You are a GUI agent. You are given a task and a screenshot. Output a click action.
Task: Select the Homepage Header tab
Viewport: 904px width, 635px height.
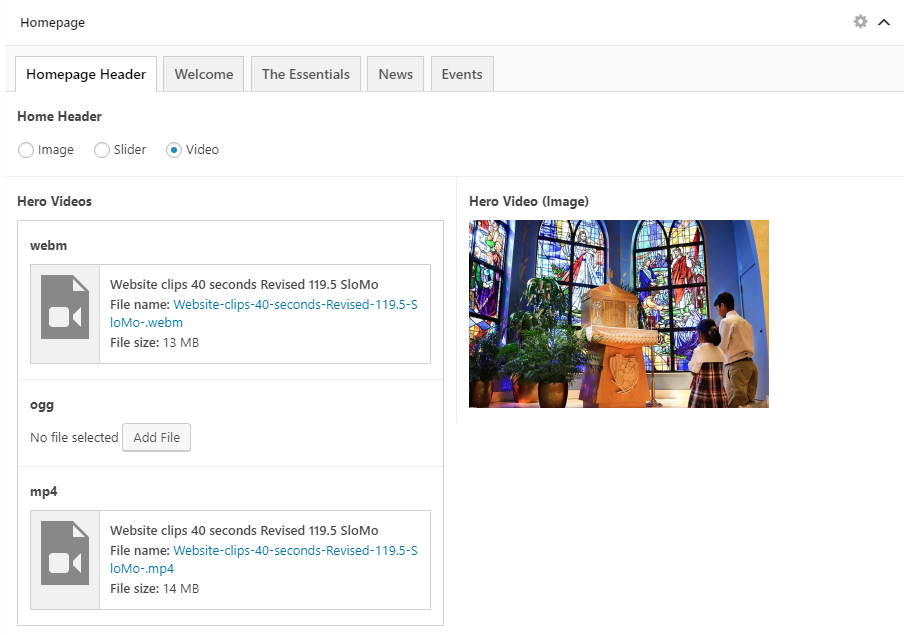[x=86, y=74]
